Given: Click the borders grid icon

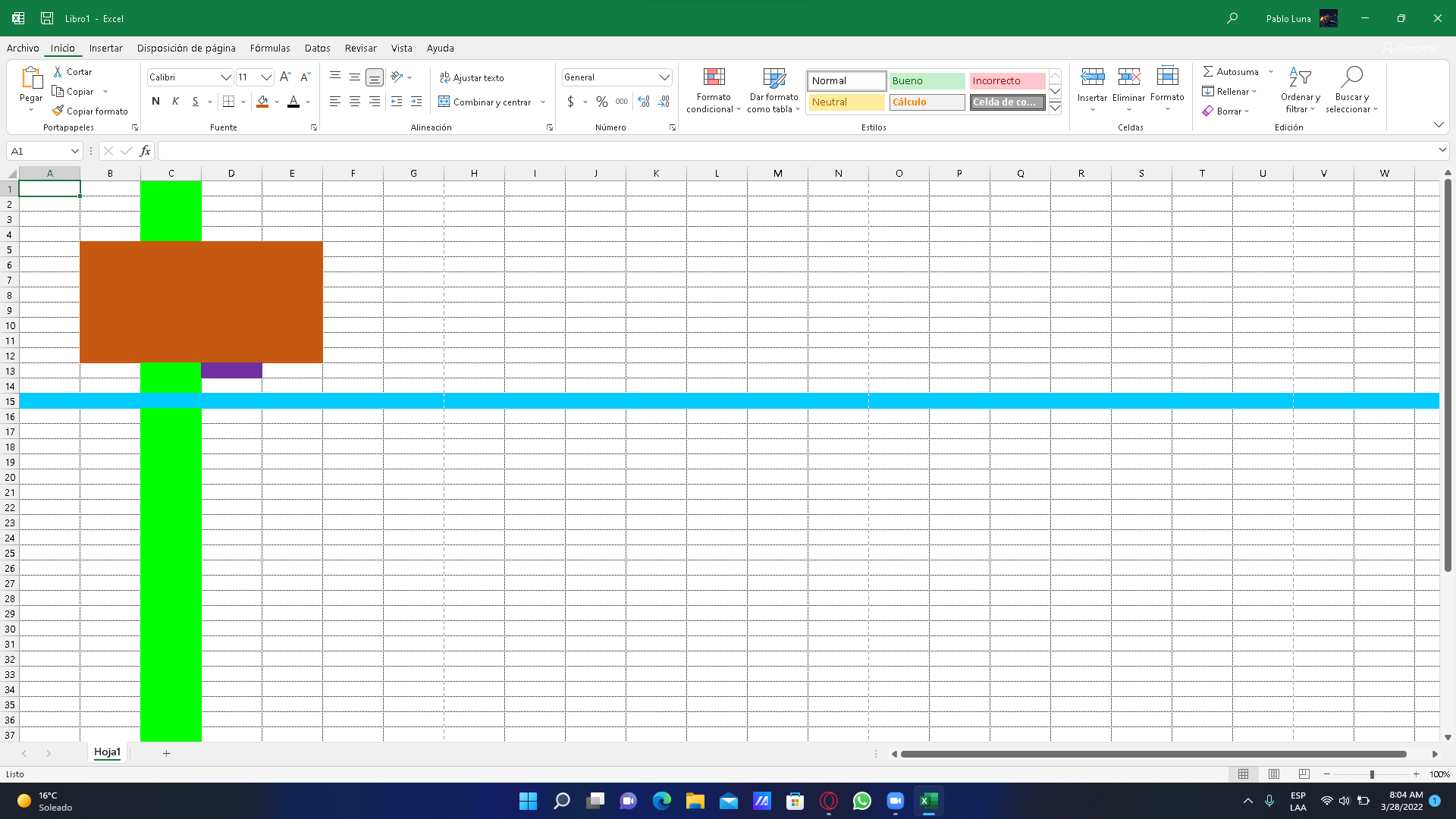Looking at the screenshot, I should coord(229,101).
